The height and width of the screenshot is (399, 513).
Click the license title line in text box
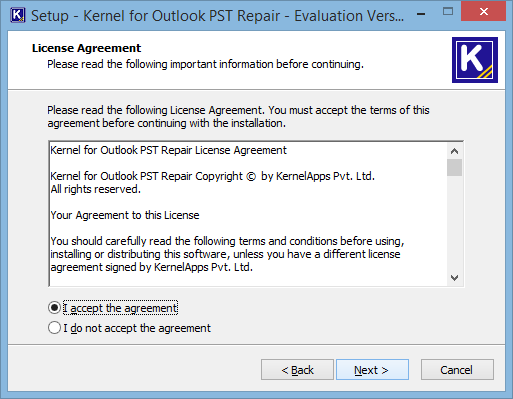168,150
